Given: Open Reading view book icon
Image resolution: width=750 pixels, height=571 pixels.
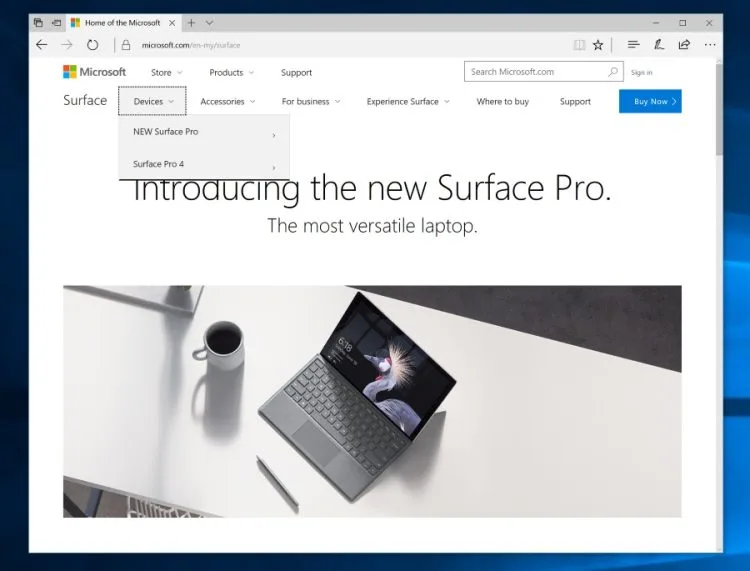Looking at the screenshot, I should click(579, 45).
